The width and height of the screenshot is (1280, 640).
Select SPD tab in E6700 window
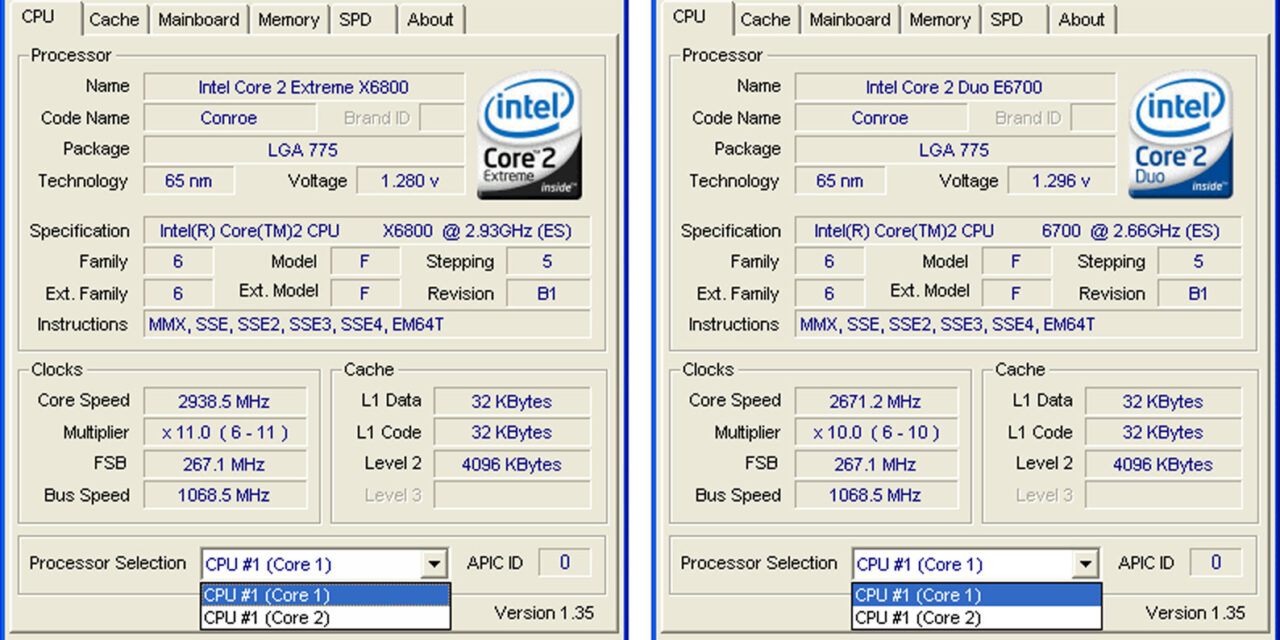pyautogui.click(x=1007, y=19)
